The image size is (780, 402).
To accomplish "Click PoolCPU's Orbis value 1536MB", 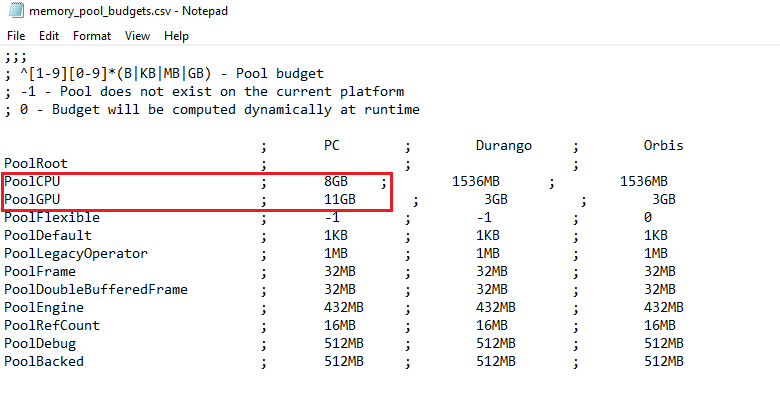I will click(x=644, y=181).
